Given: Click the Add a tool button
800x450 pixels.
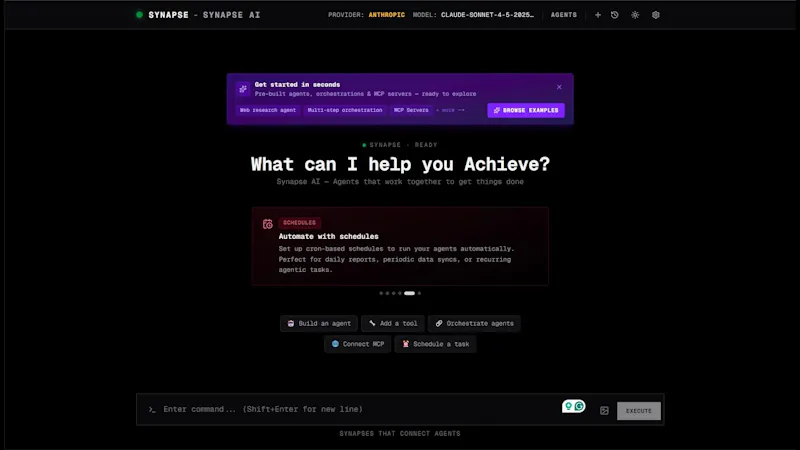Looking at the screenshot, I should coord(393,323).
